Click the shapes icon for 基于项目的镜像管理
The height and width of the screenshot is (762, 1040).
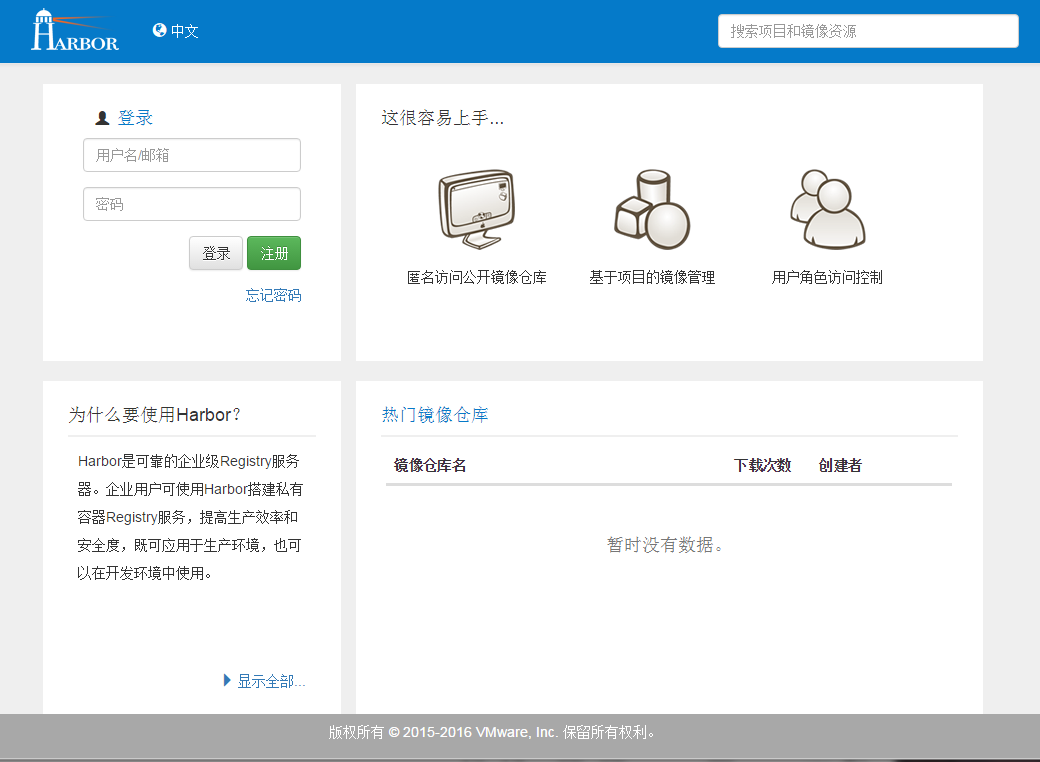(x=652, y=209)
